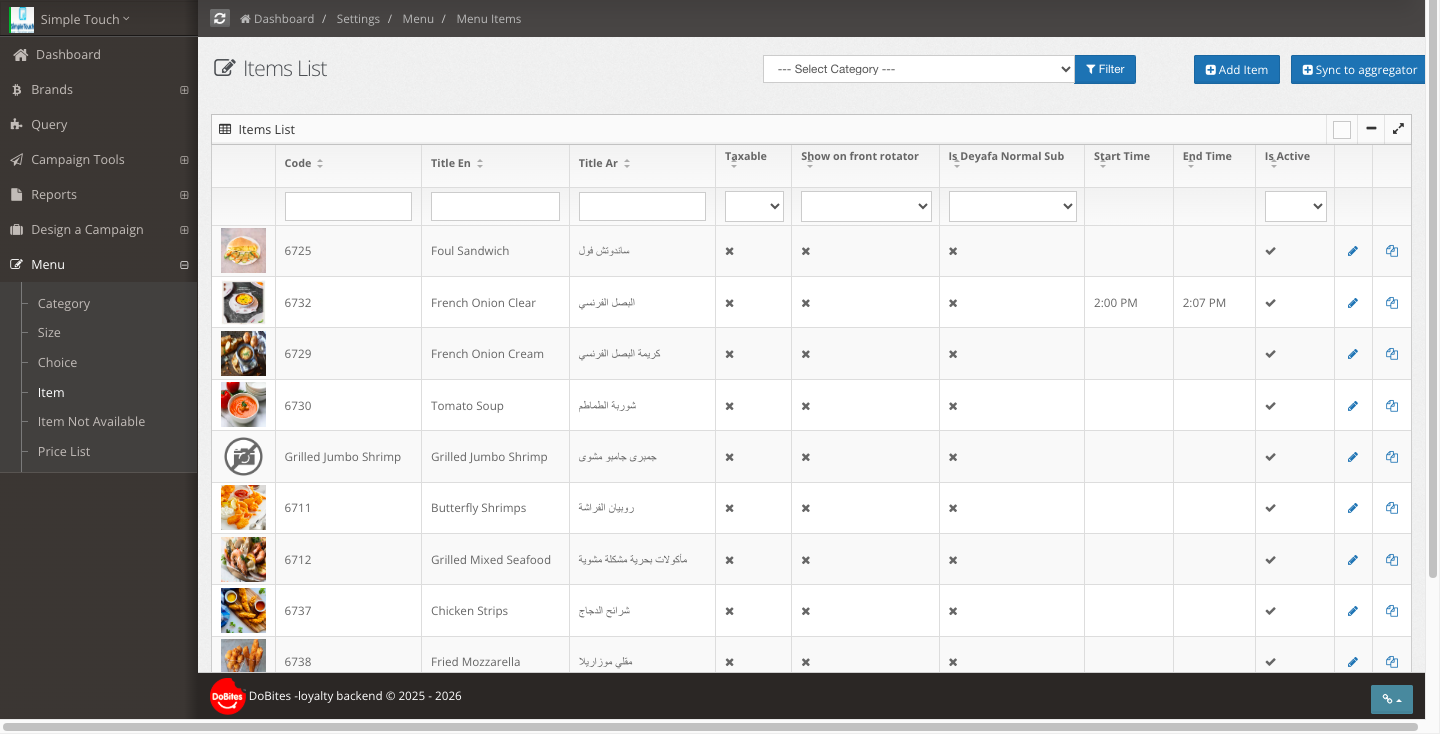Focus the Title Ar filter input
Image resolution: width=1440 pixels, height=734 pixels.
coord(642,207)
